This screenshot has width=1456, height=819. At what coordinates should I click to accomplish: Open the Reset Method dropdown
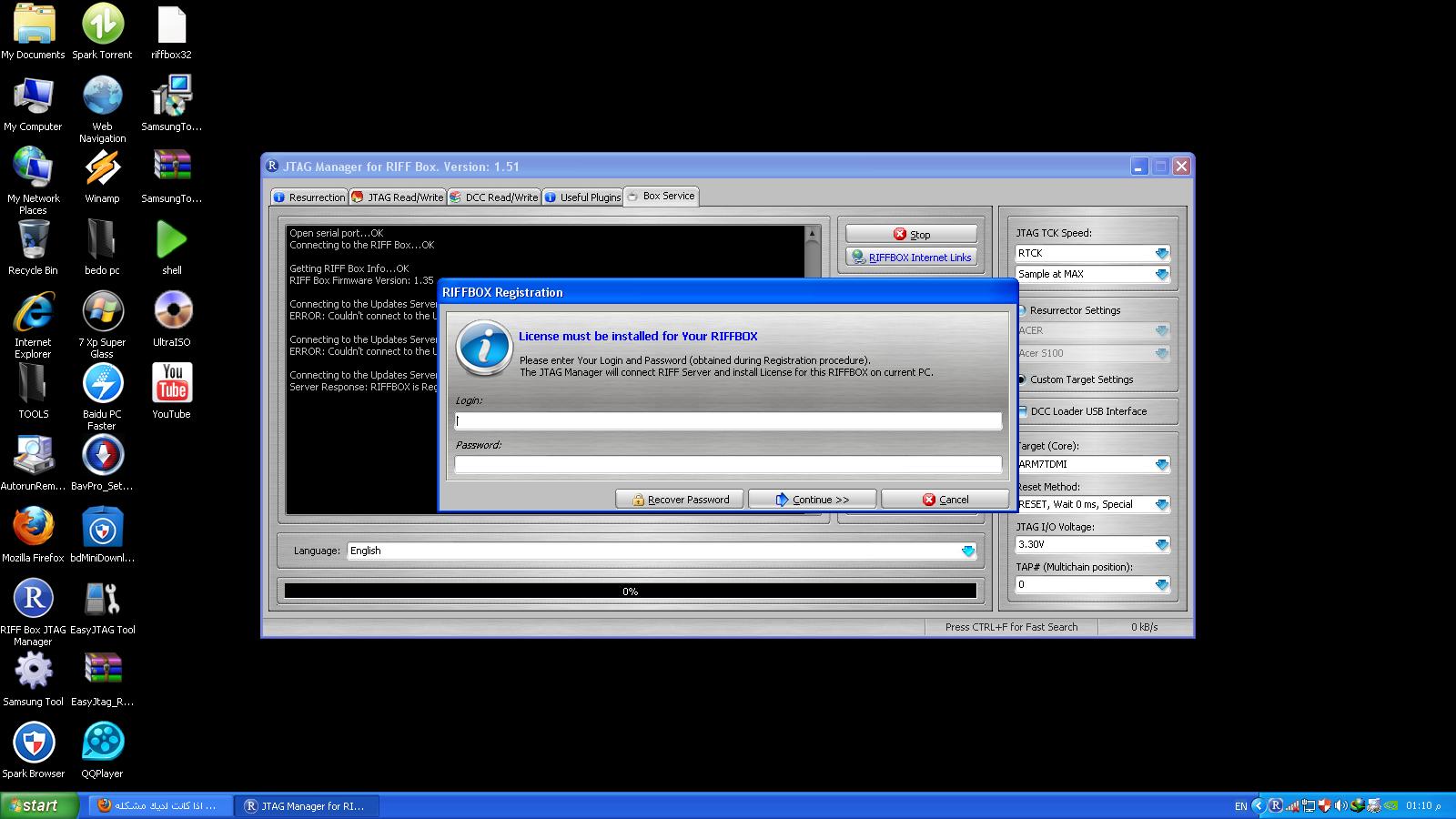pyautogui.click(x=1161, y=504)
